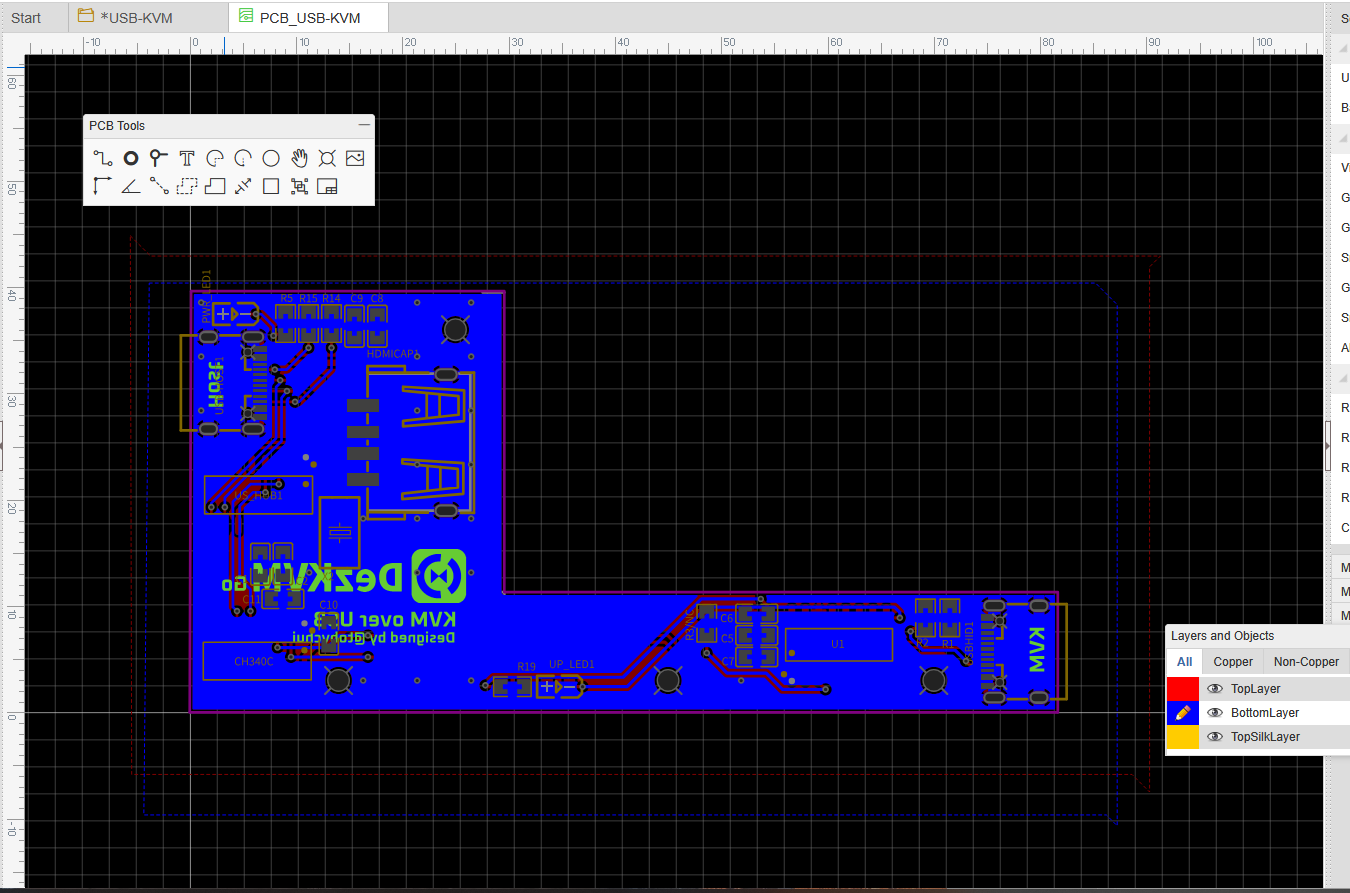Toggle TopLayer visibility eye
This screenshot has height=893, width=1350.
(x=1215, y=689)
